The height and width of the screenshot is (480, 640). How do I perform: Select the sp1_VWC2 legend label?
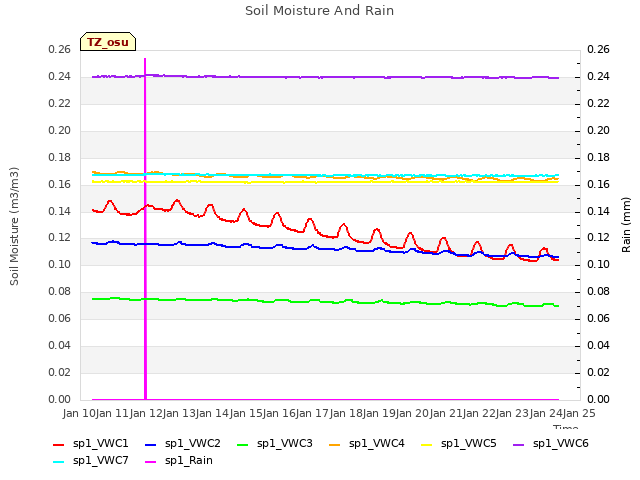tap(193, 444)
